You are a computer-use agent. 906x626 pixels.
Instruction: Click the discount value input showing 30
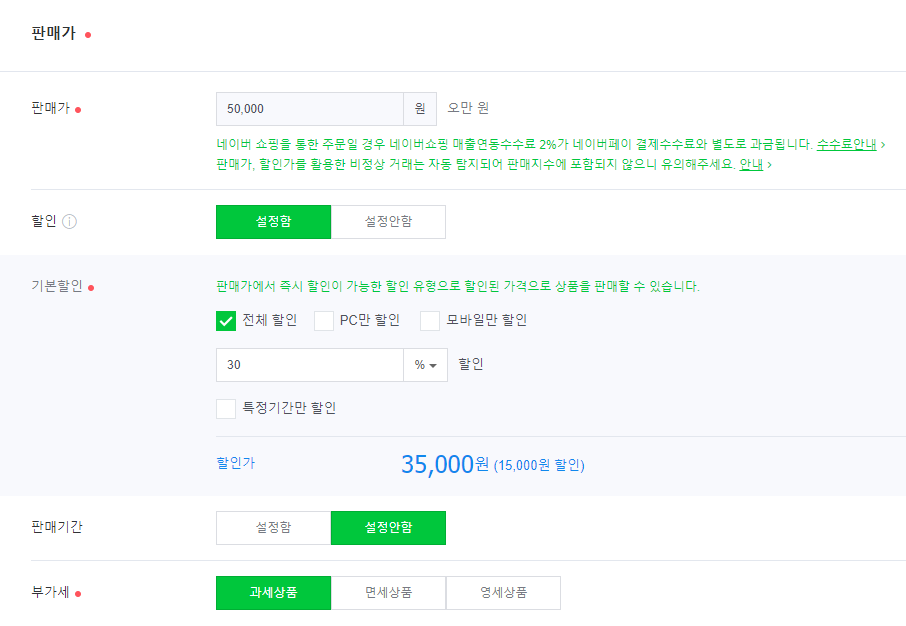coord(310,365)
